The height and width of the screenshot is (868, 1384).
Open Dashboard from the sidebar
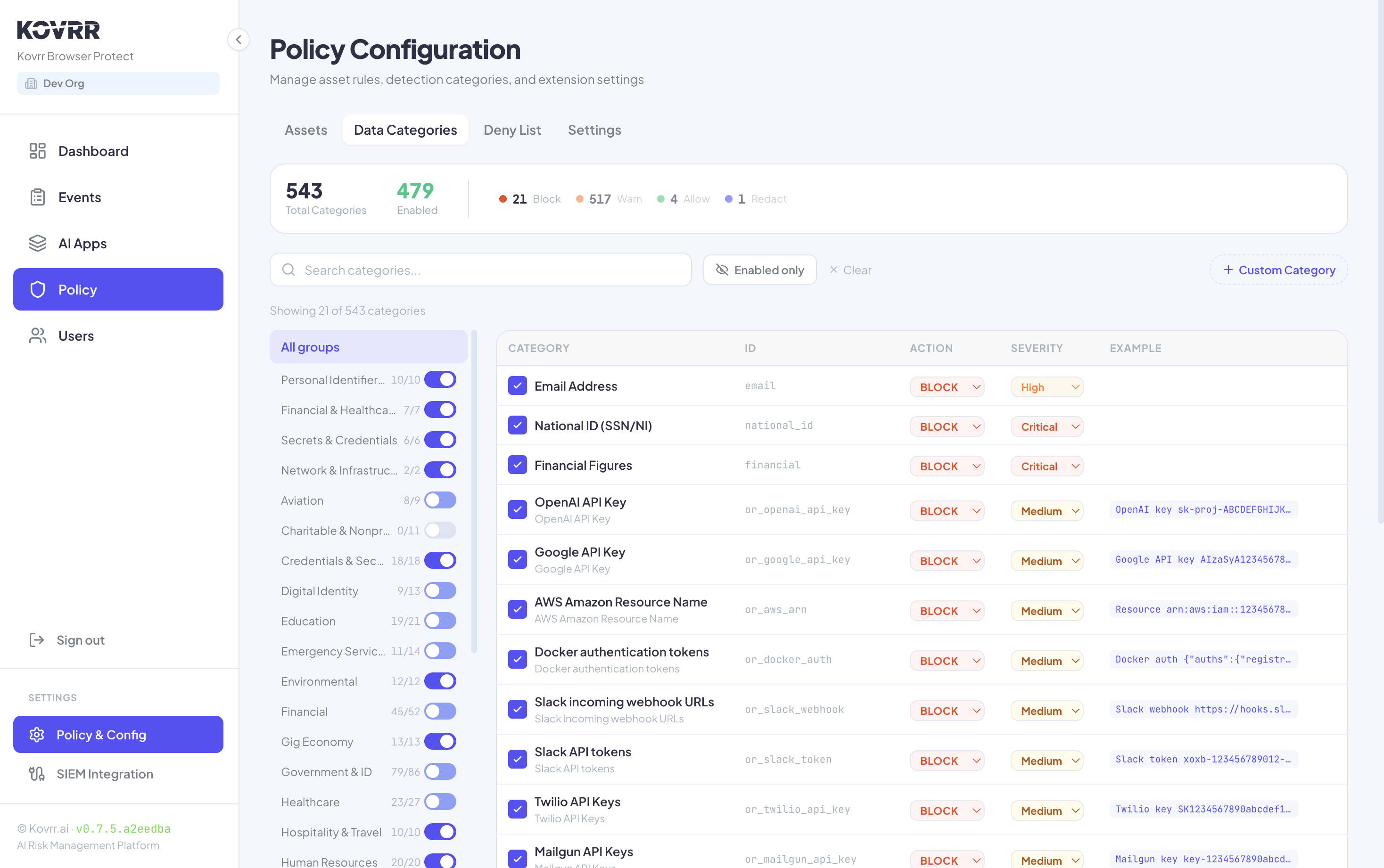tap(118, 151)
